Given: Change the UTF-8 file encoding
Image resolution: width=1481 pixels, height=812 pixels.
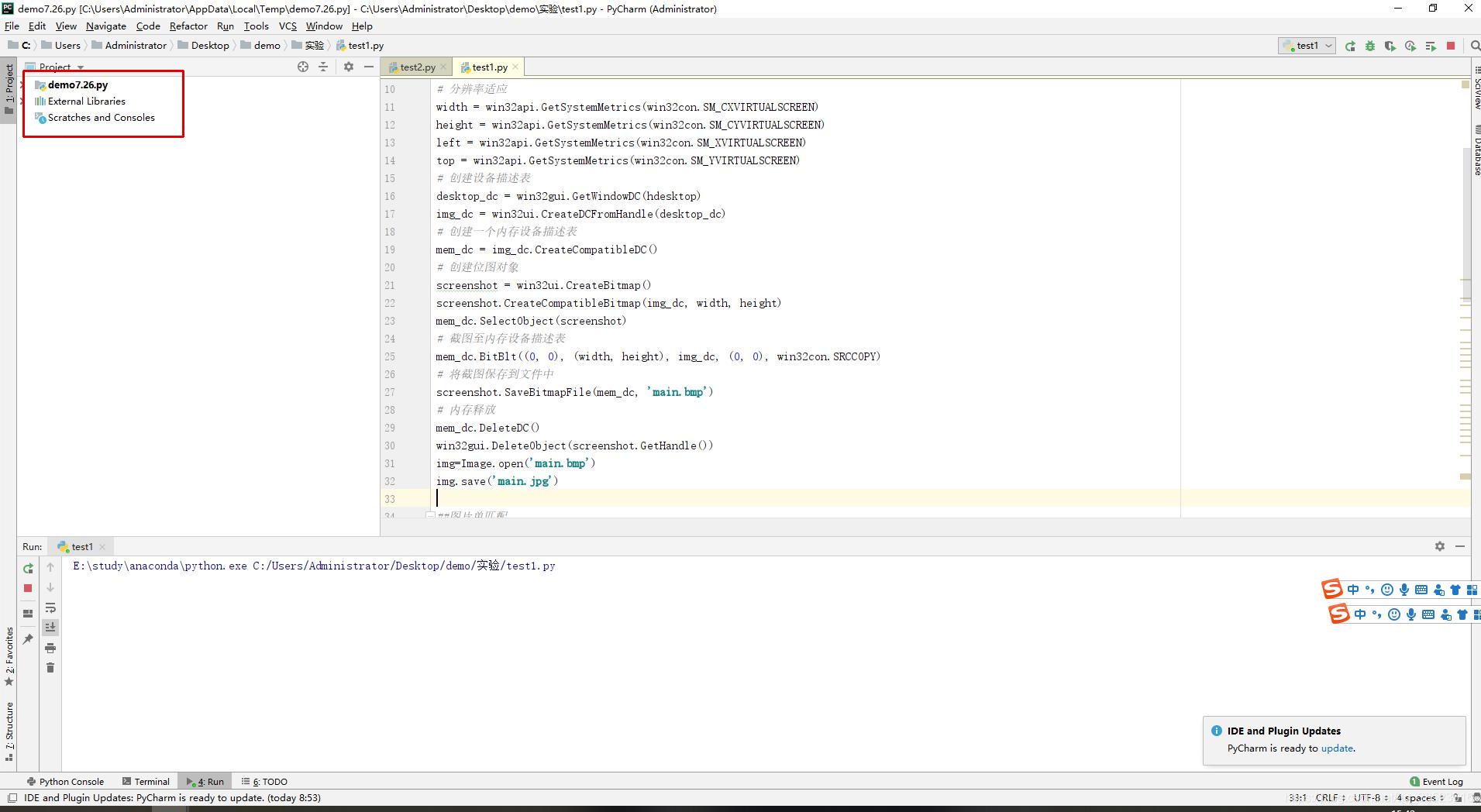Looking at the screenshot, I should click(1371, 797).
